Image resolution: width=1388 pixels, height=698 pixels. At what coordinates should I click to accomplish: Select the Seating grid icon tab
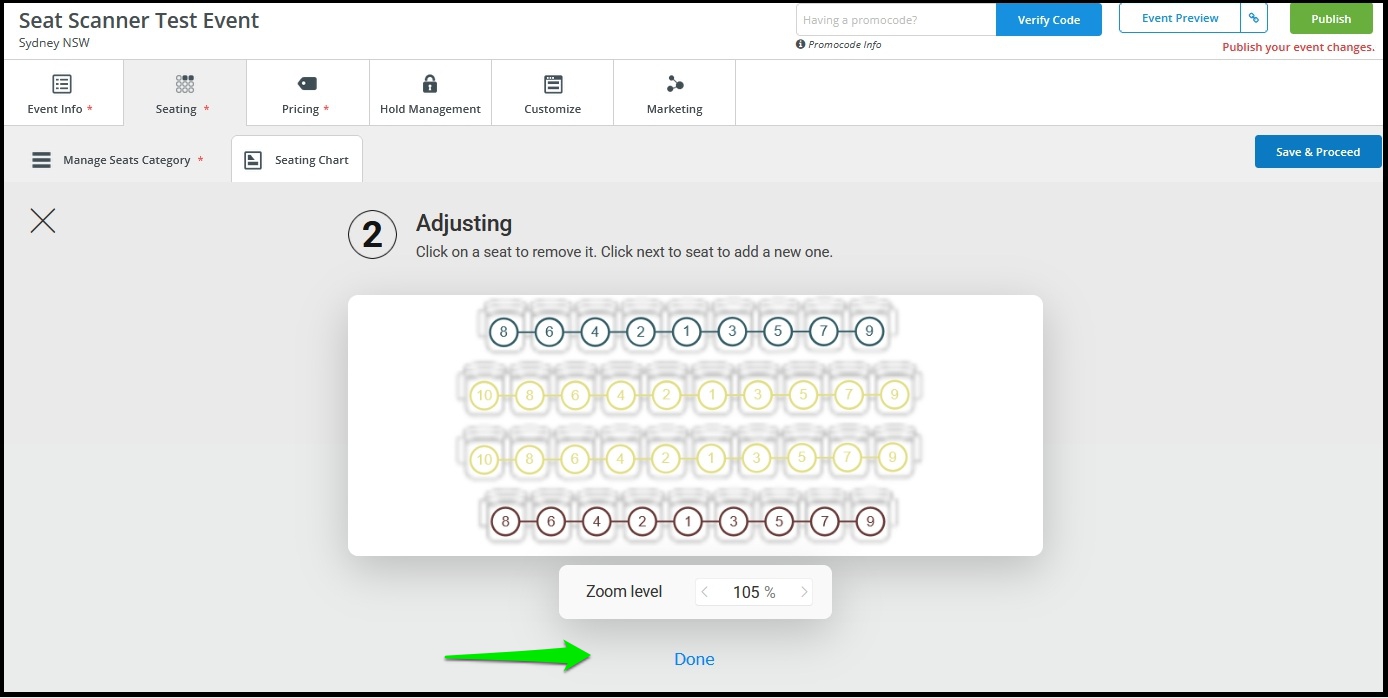[185, 84]
